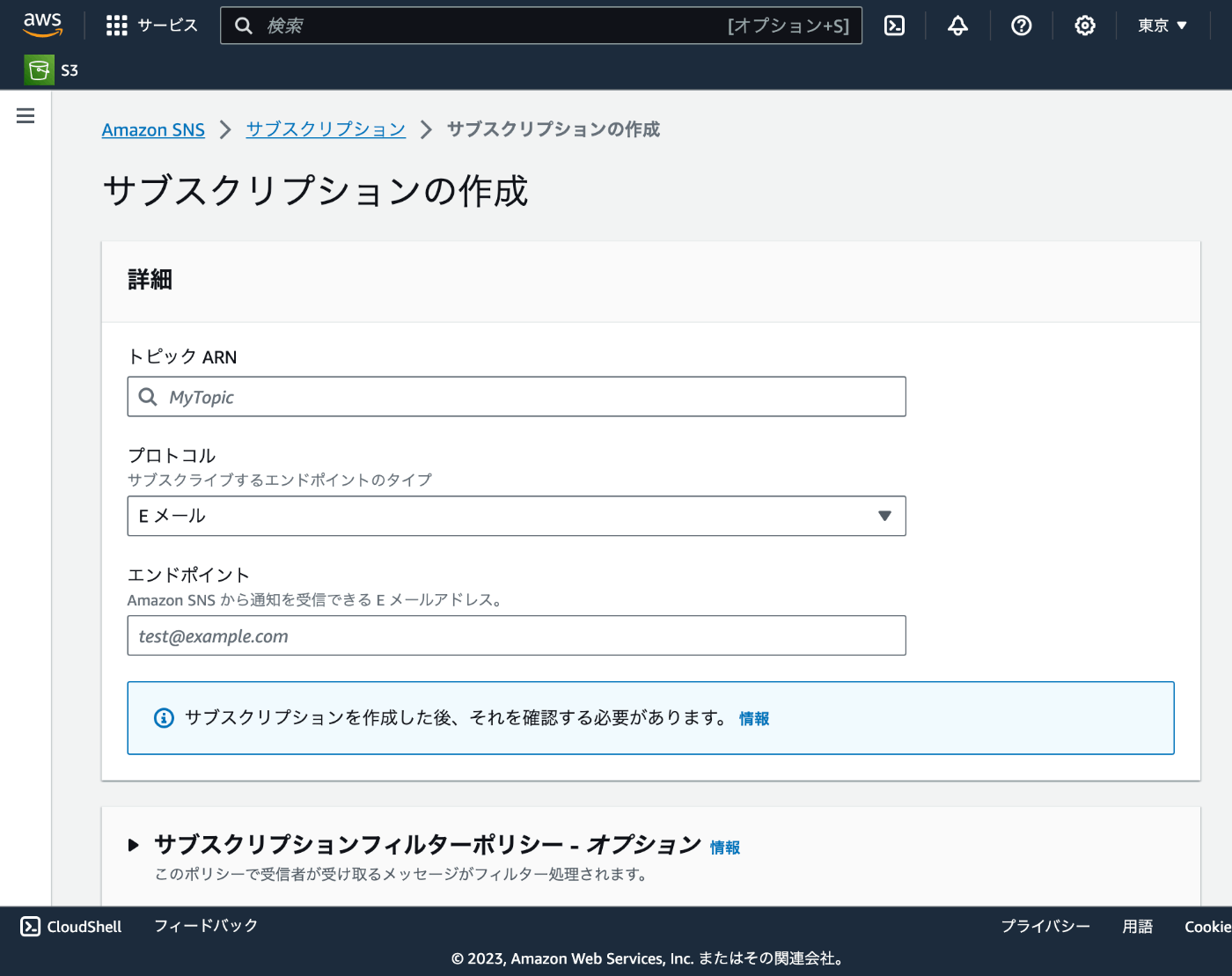Viewport: 1232px width, 976px height.
Task: Expand サブスクリプションフィルターポリシー section
Action: point(134,845)
